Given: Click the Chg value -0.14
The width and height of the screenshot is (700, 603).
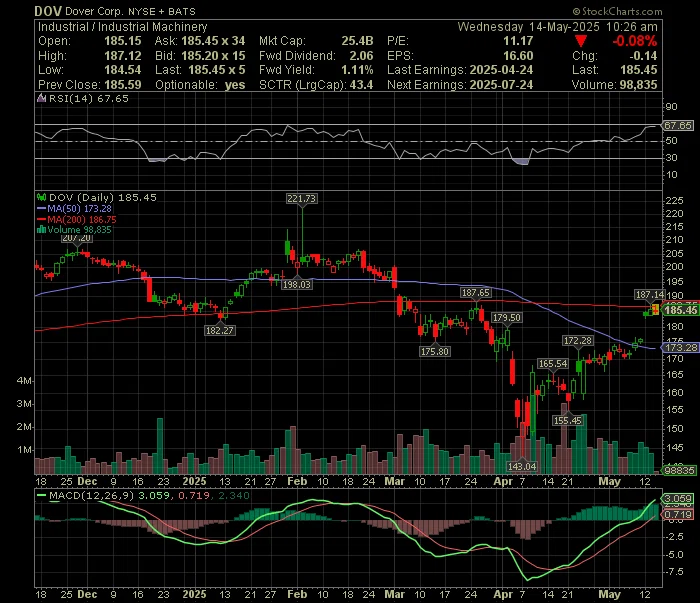Looking at the screenshot, I should pos(643,56).
